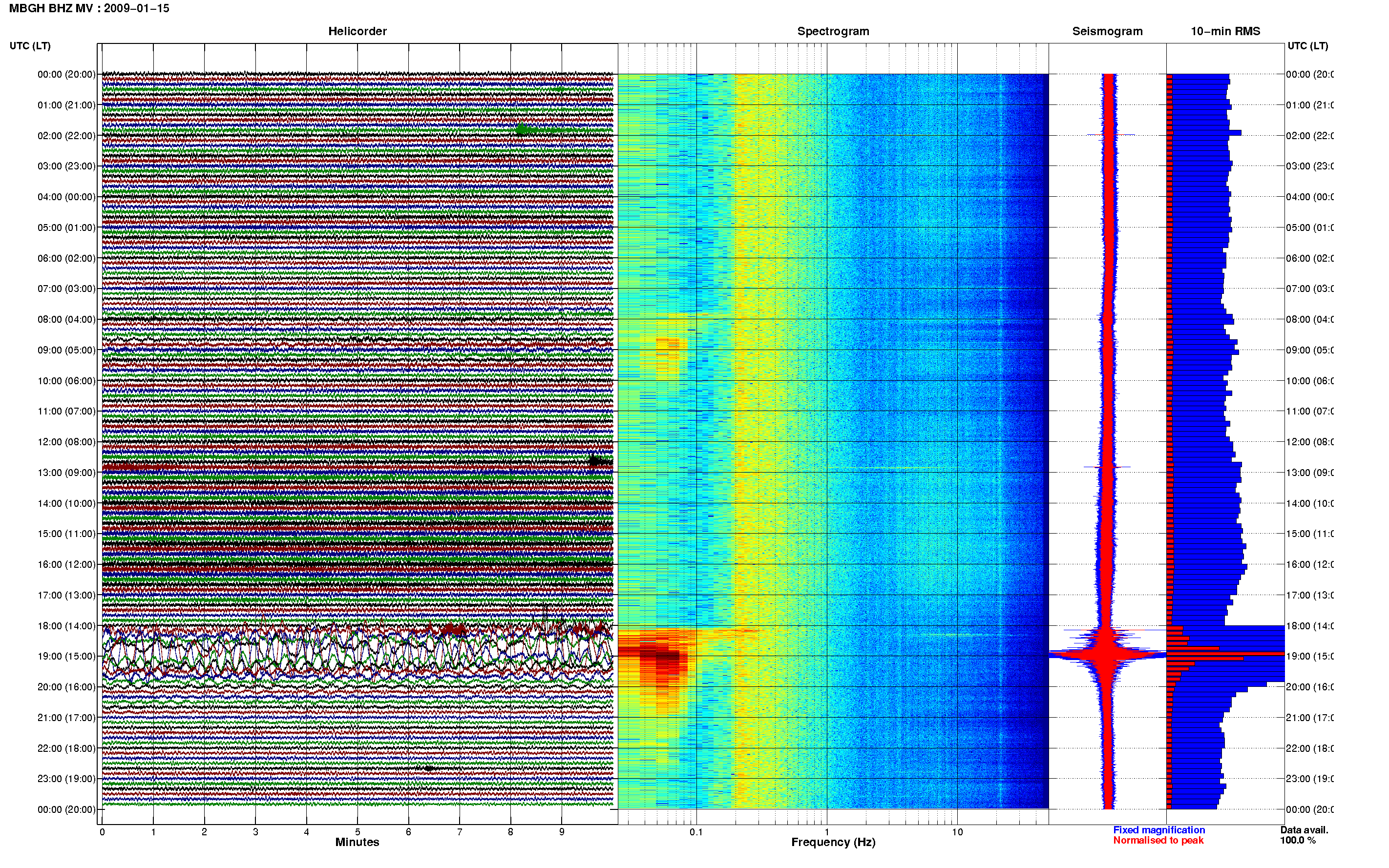Click the '0.1' frequency axis tick label
This screenshot has width=1389, height=868.
tap(696, 832)
